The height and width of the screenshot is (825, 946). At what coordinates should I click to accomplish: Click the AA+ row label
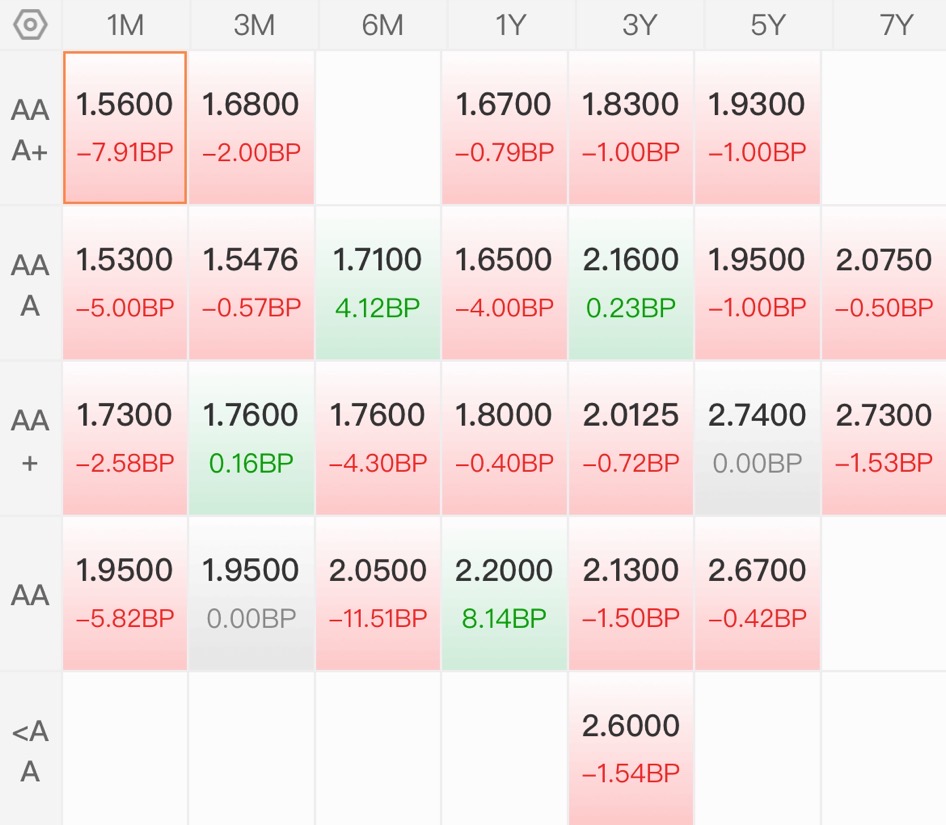30,439
